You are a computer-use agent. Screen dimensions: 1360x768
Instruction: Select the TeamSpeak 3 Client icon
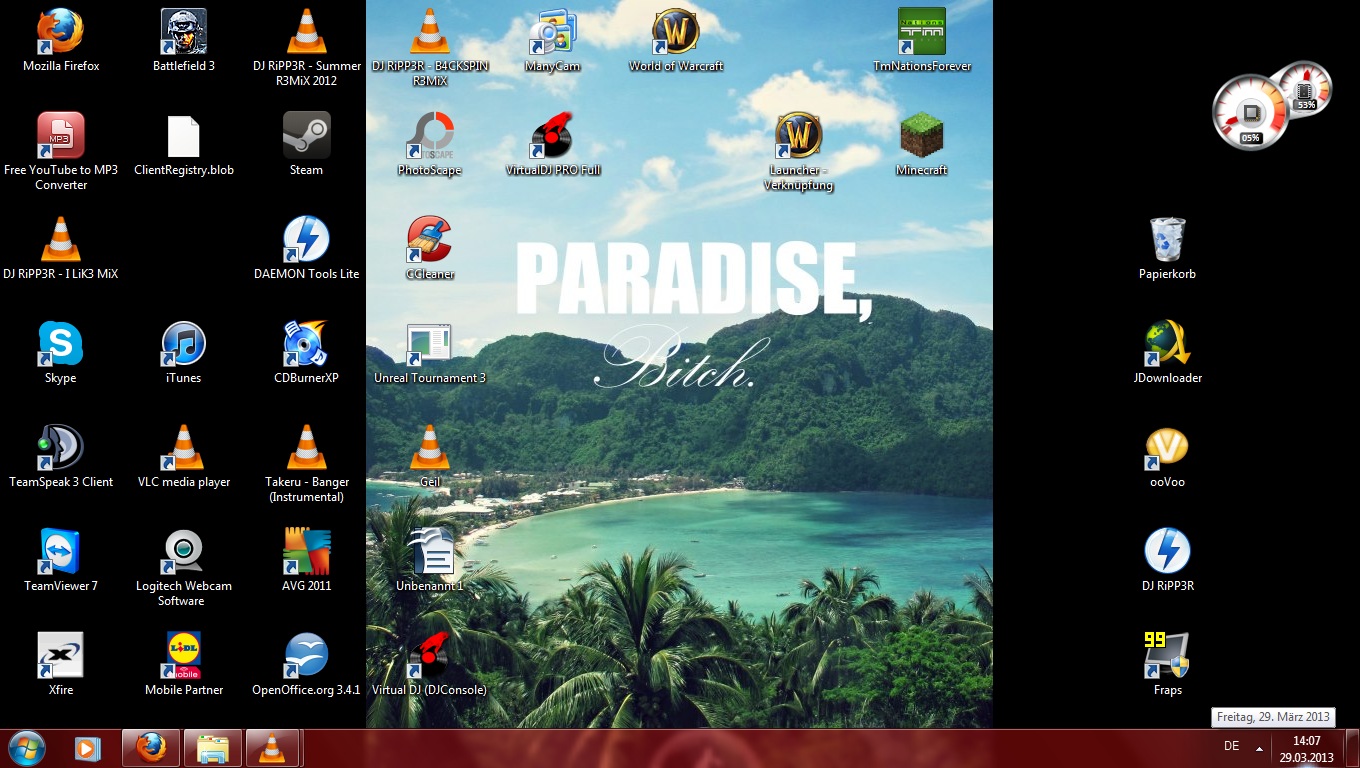61,449
